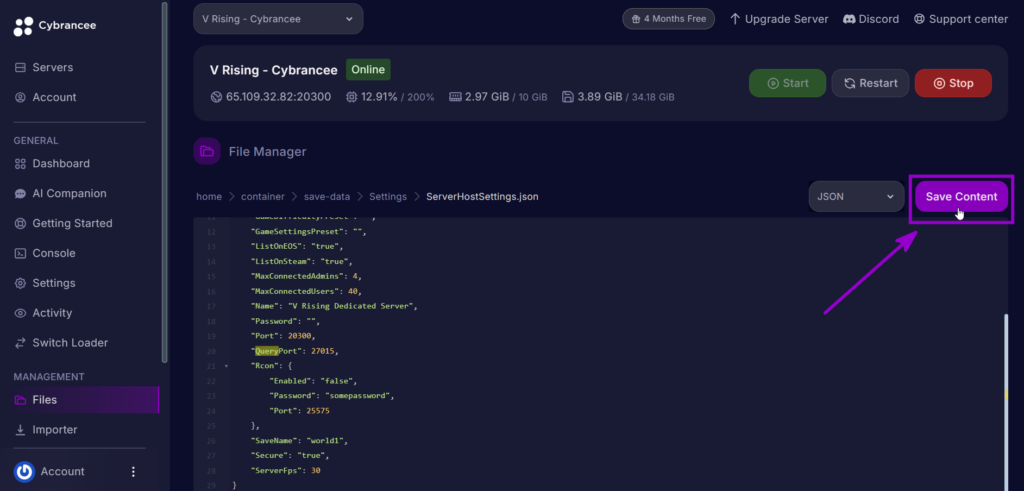This screenshot has width=1024, height=491.
Task: Click the Restart server button
Action: pyautogui.click(x=871, y=83)
